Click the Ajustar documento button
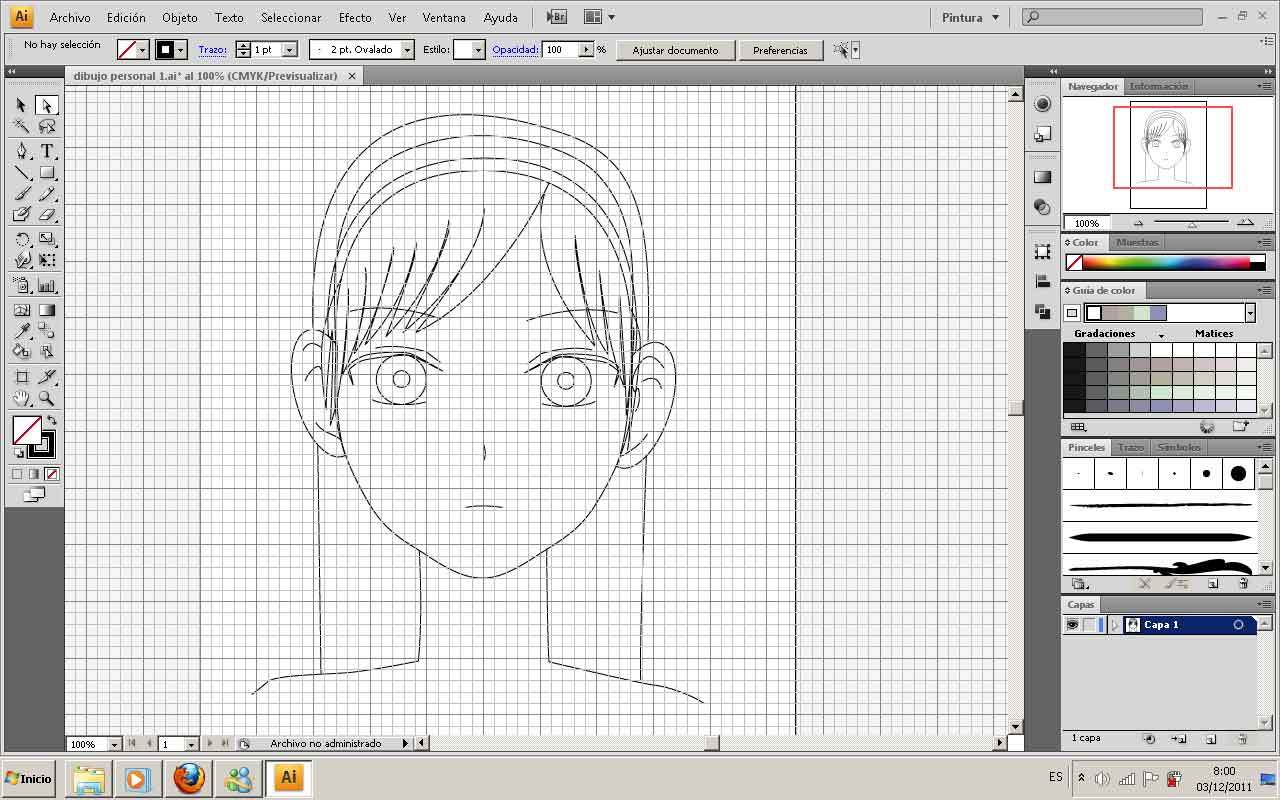 675,50
